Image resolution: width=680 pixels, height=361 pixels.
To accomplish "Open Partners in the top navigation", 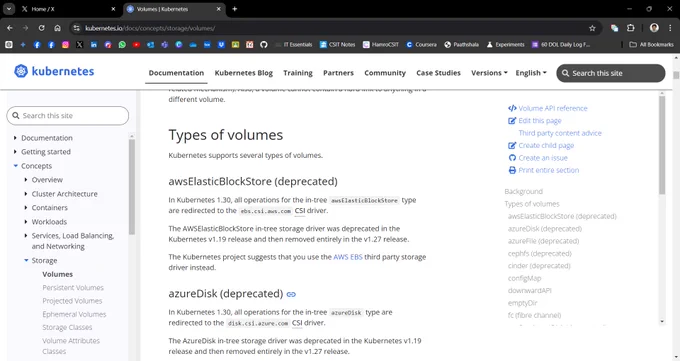I will pos(338,73).
